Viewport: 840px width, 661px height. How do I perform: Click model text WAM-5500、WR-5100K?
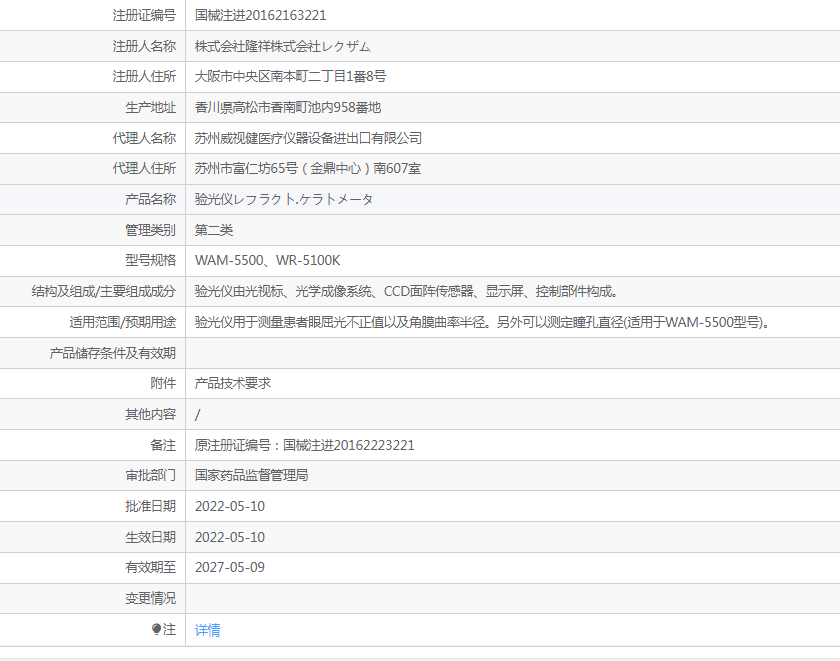tap(267, 261)
